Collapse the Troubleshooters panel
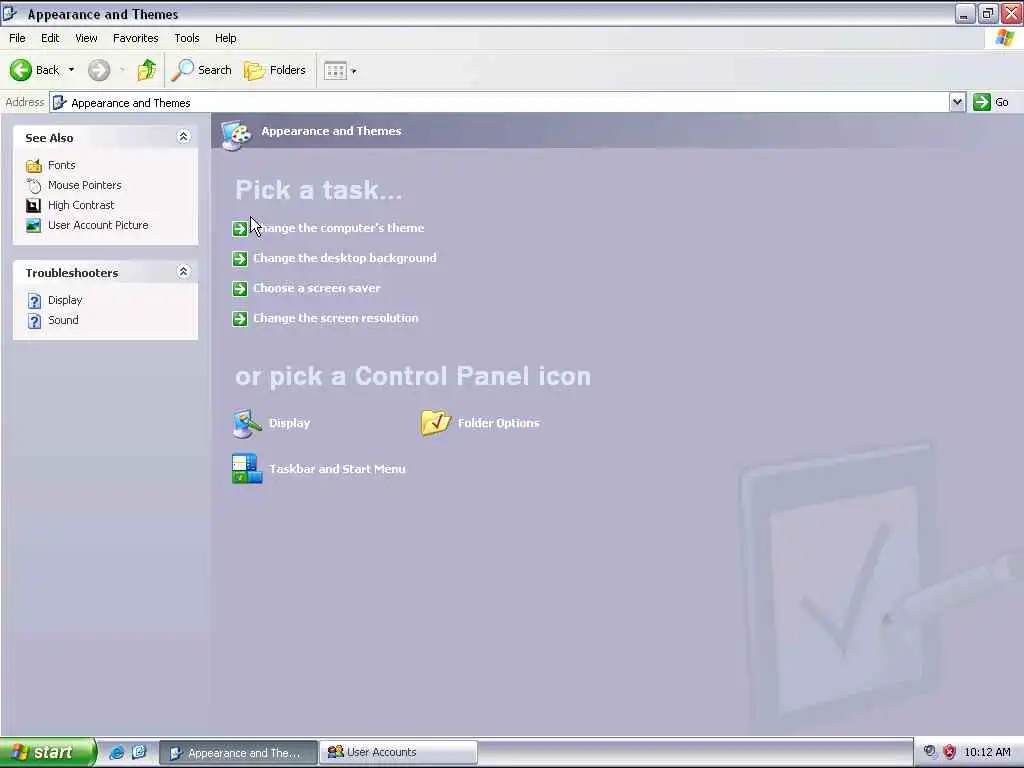 click(184, 272)
